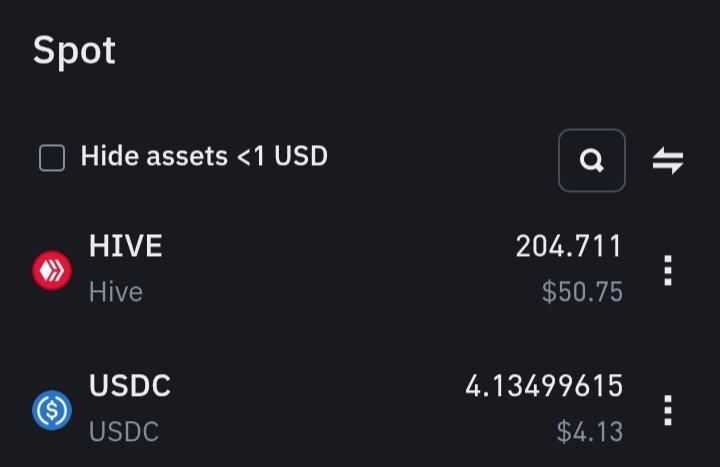Select the red HIVE coin logo
Image resolution: width=720 pixels, height=467 pixels.
click(x=52, y=270)
